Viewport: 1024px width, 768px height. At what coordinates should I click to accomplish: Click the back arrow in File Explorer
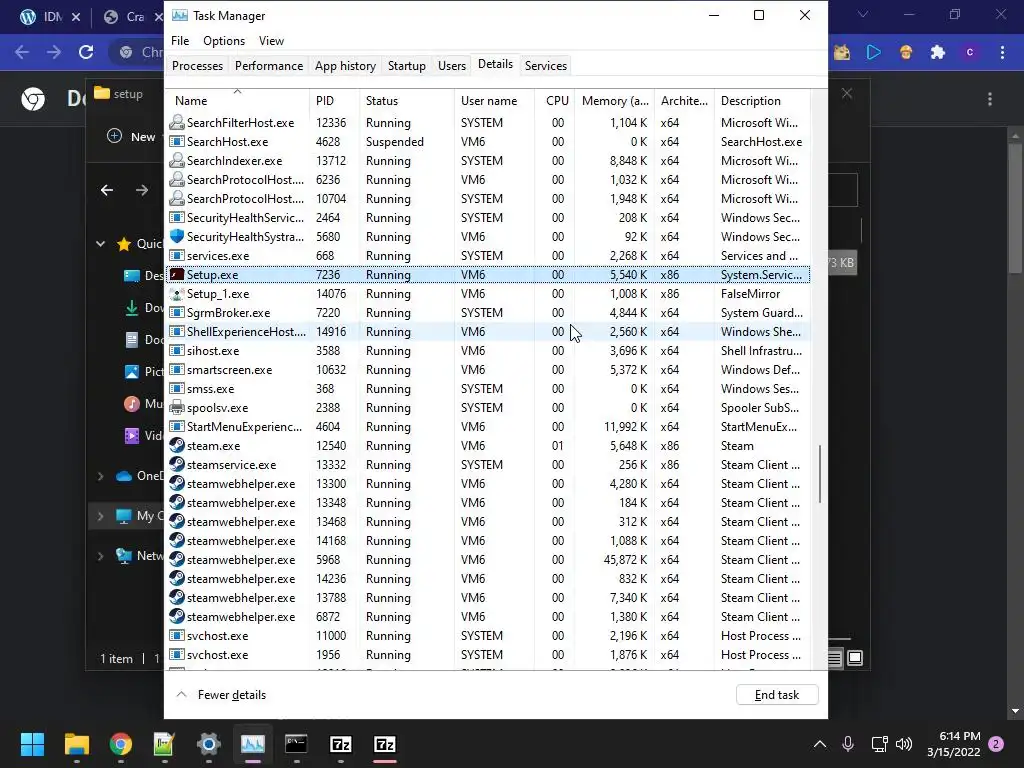(x=107, y=190)
